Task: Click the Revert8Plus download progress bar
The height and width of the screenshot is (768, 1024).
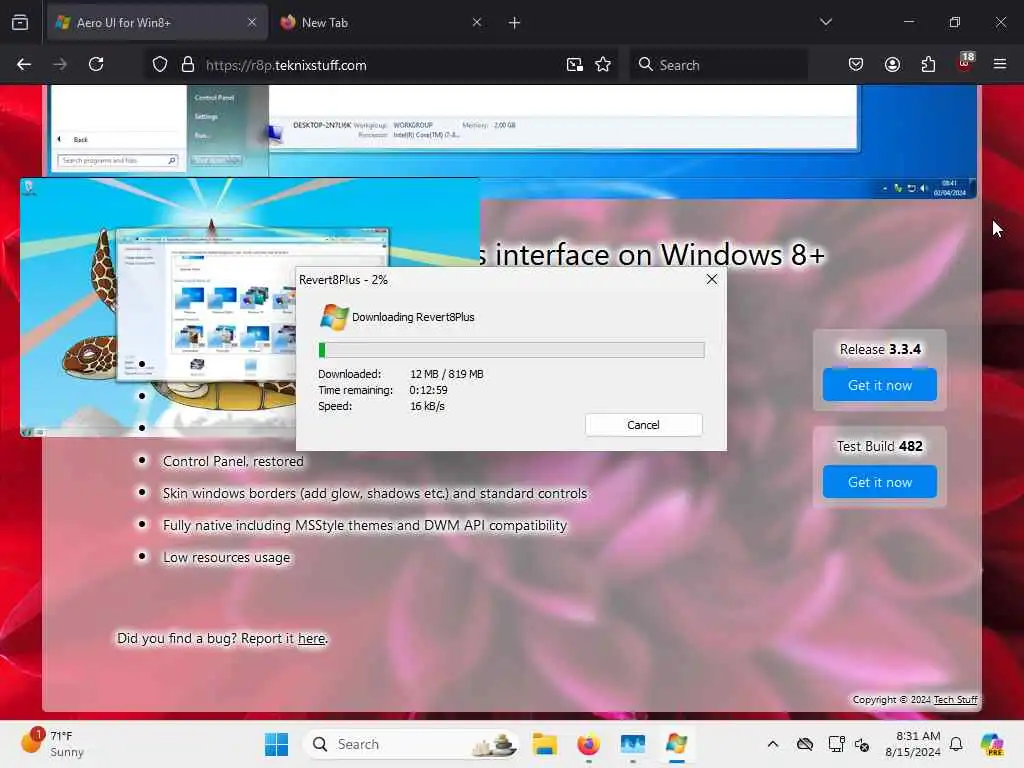Action: point(511,350)
